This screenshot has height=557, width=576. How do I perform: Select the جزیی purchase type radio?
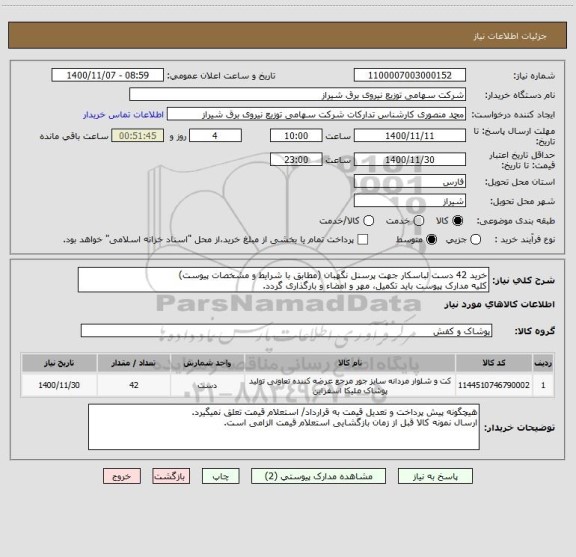click(475, 240)
